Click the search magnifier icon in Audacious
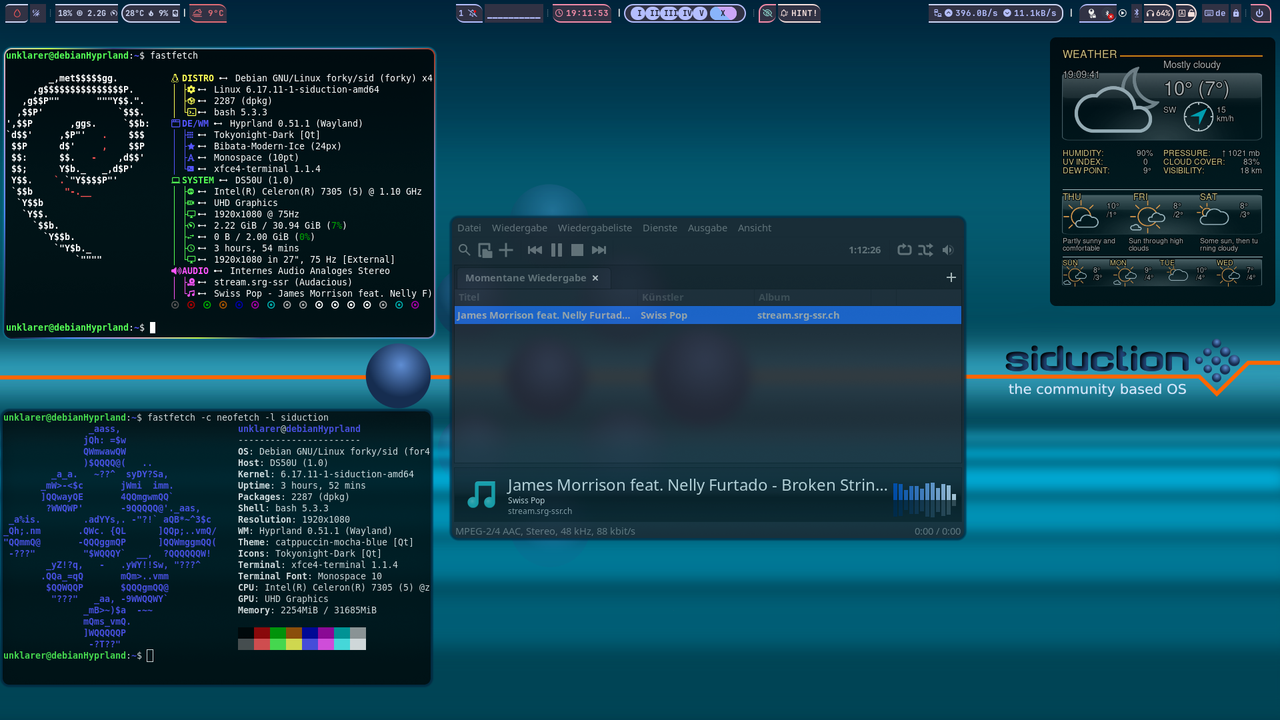 click(464, 250)
